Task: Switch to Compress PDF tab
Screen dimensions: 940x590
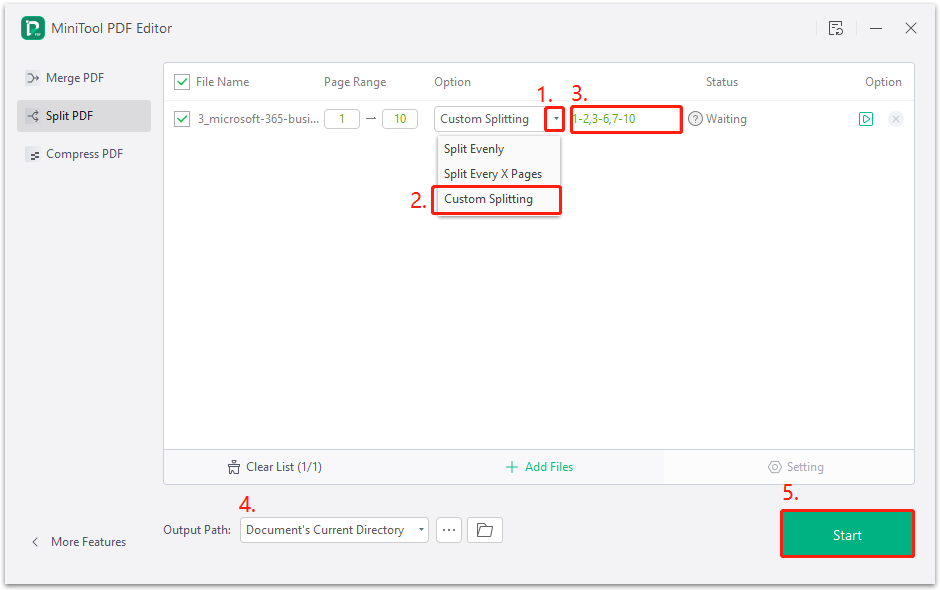Action: tap(84, 154)
